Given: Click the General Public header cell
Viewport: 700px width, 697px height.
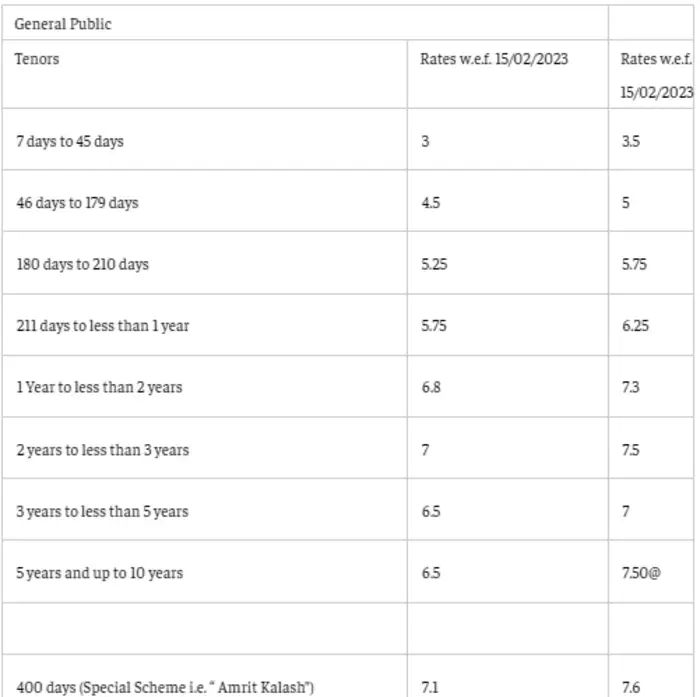Looking at the screenshot, I should point(63,24).
